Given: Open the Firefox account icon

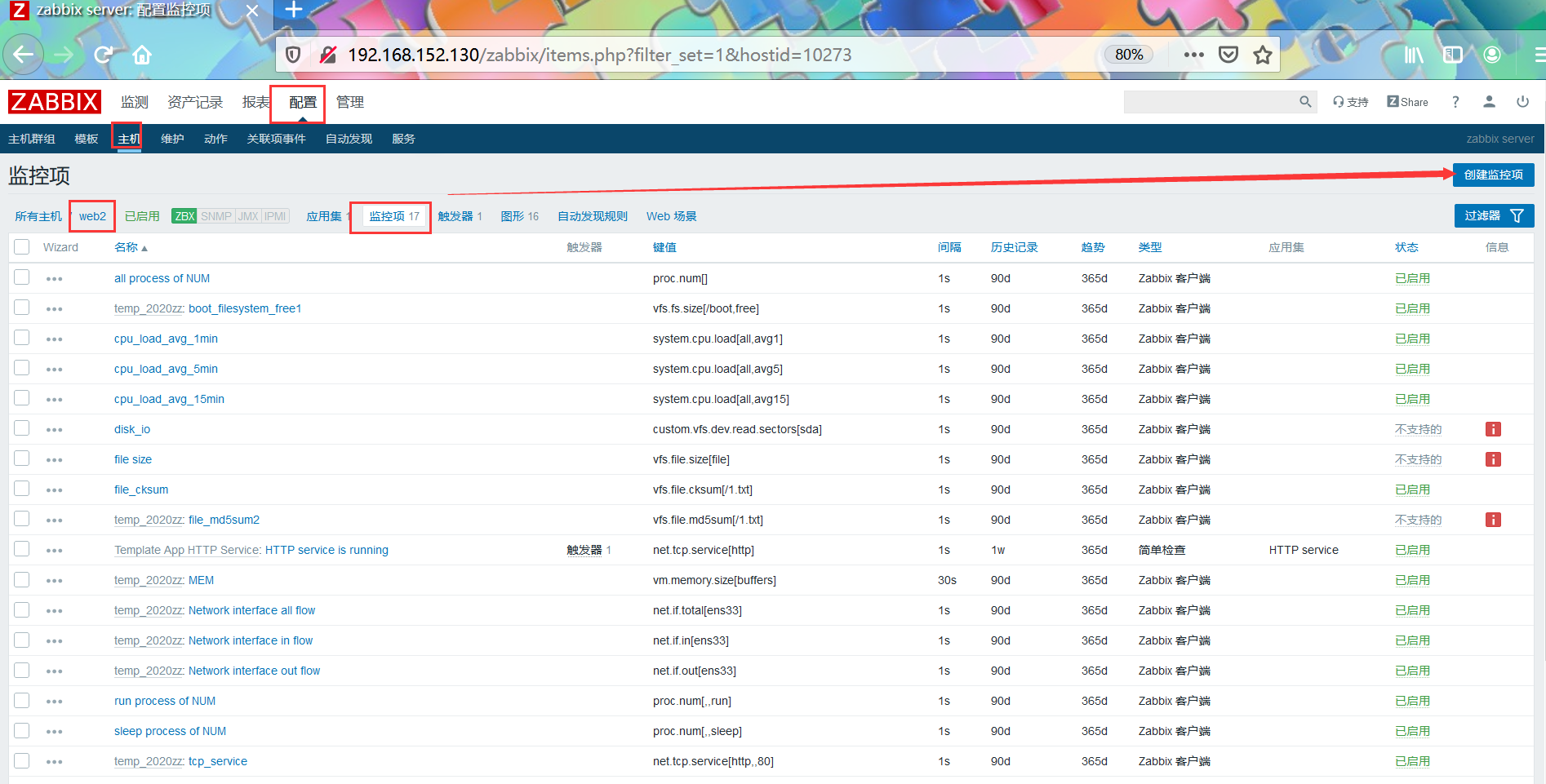Looking at the screenshot, I should click(1492, 55).
